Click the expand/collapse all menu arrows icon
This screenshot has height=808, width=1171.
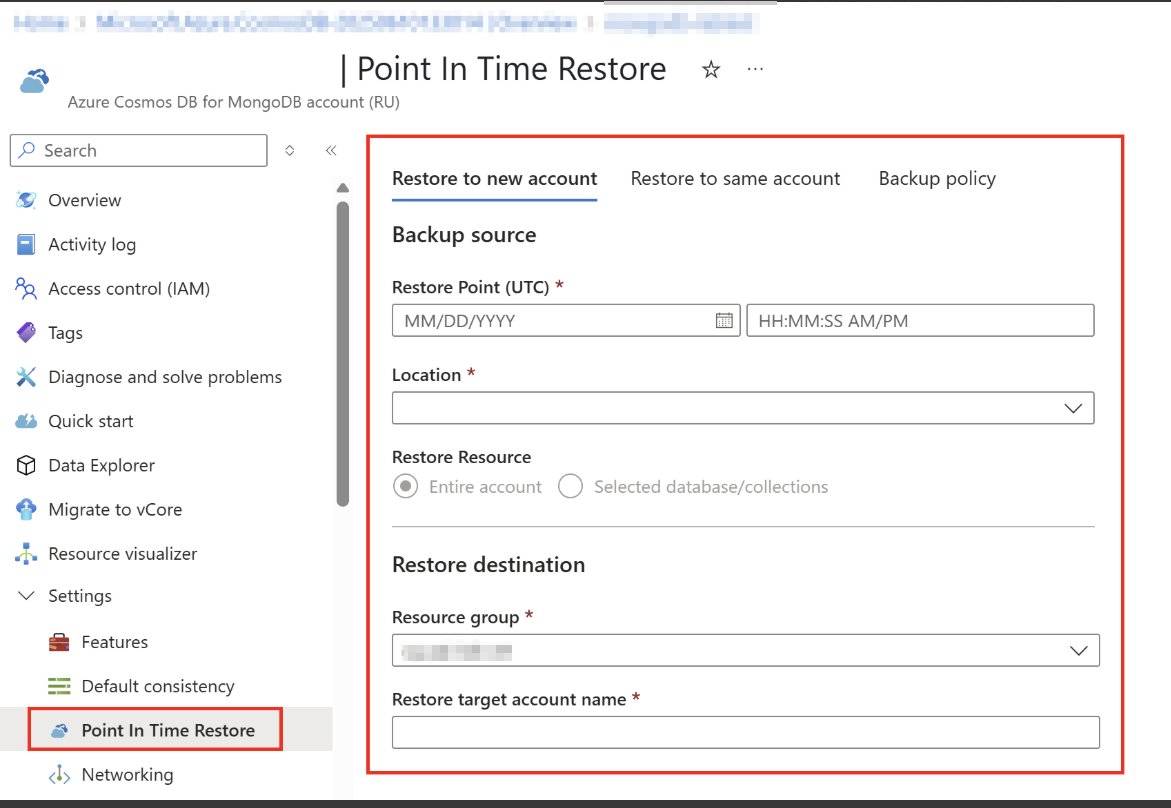click(290, 150)
